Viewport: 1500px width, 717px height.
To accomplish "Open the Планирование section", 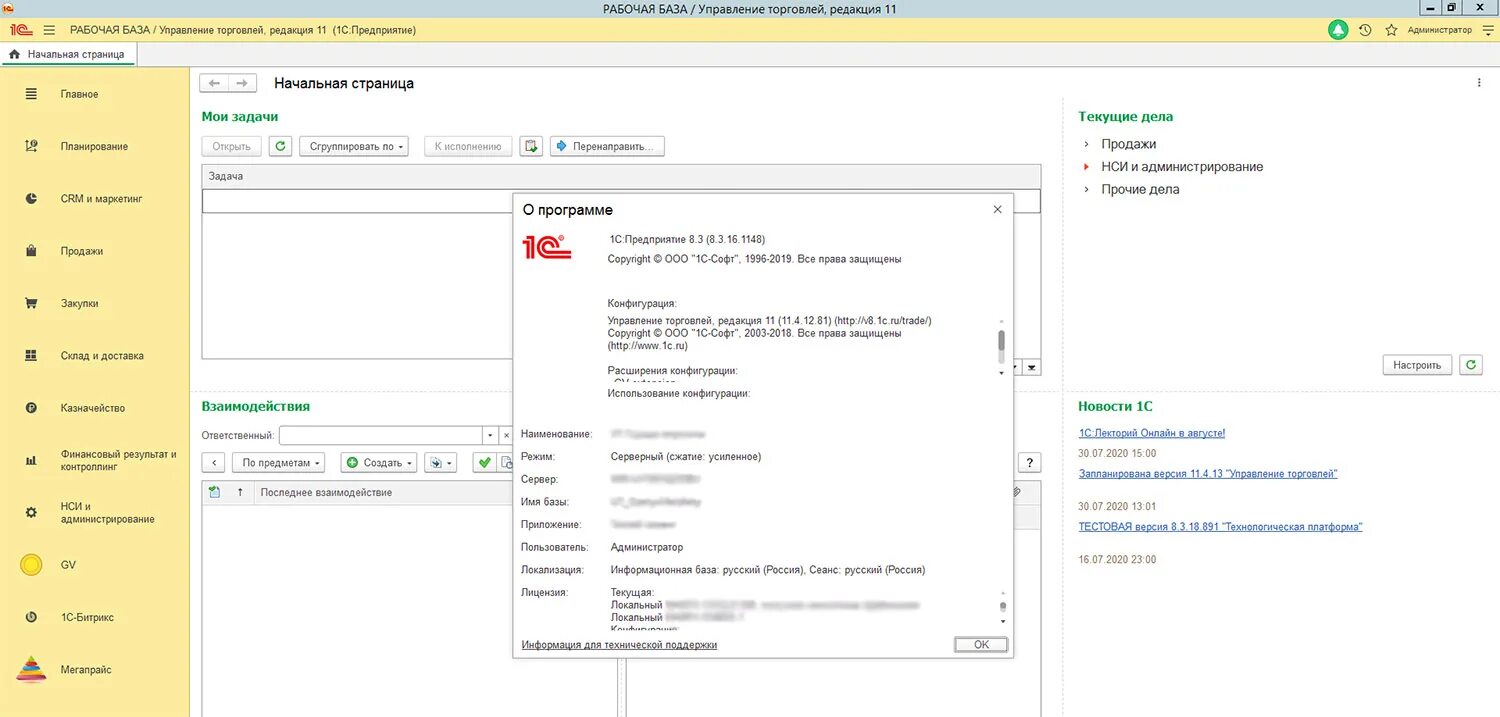I will [x=95, y=146].
